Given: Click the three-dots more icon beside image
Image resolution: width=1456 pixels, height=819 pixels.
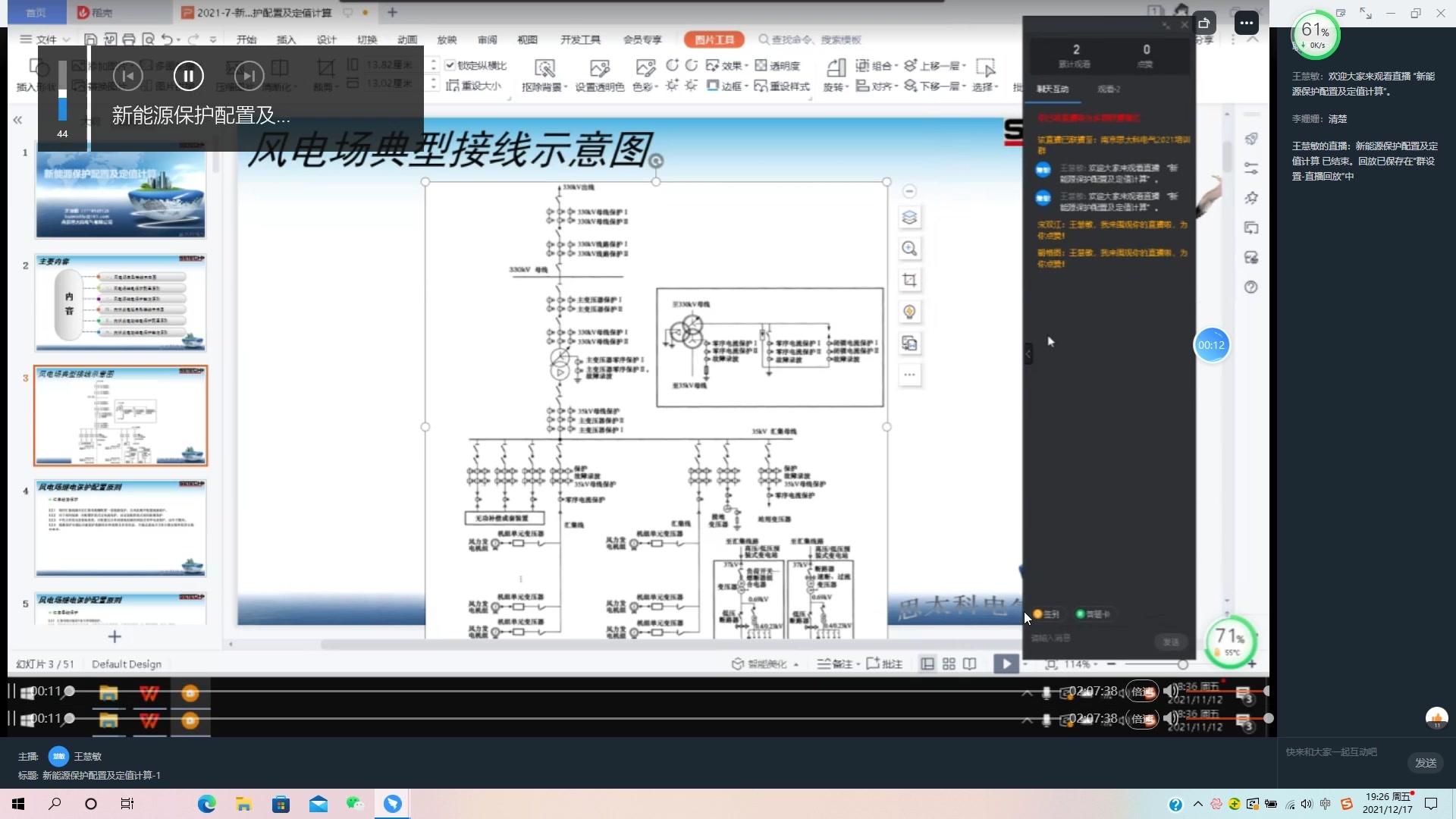Looking at the screenshot, I should (x=909, y=375).
